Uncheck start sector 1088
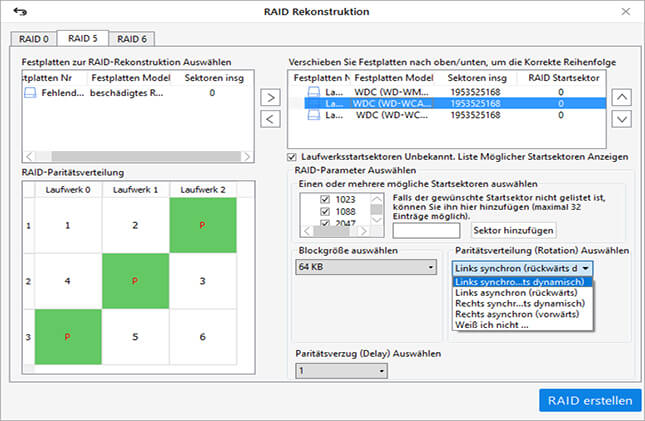645x421 pixels. 323,213
